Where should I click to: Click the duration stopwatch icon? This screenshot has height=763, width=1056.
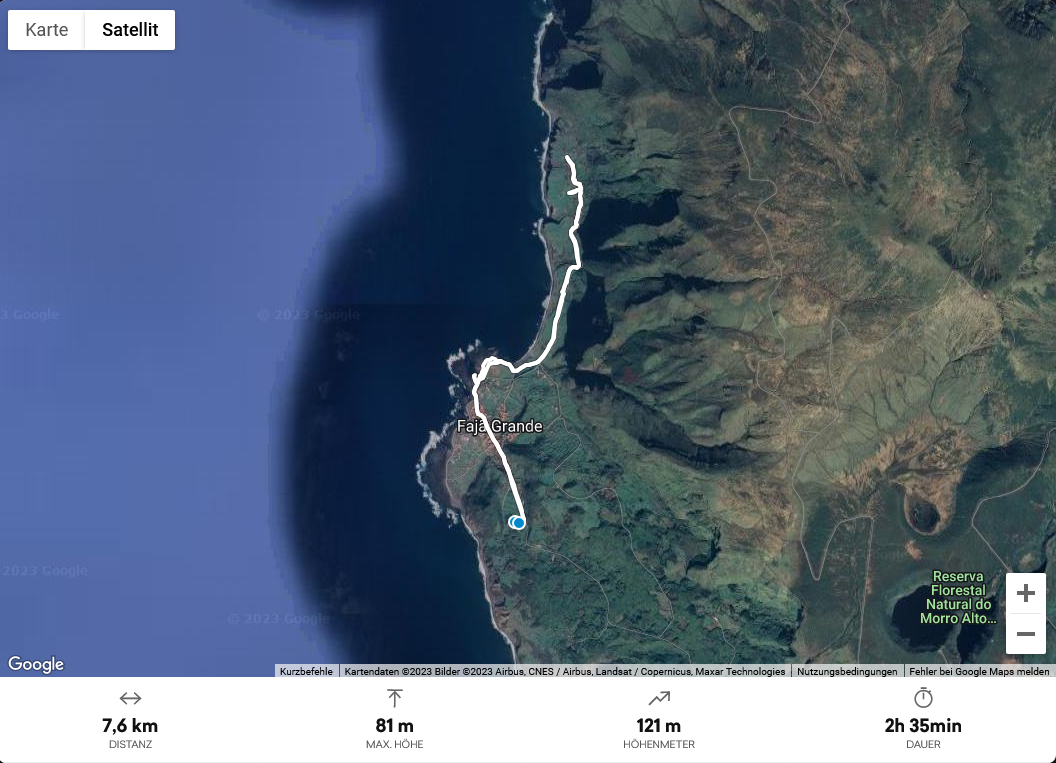(x=923, y=698)
